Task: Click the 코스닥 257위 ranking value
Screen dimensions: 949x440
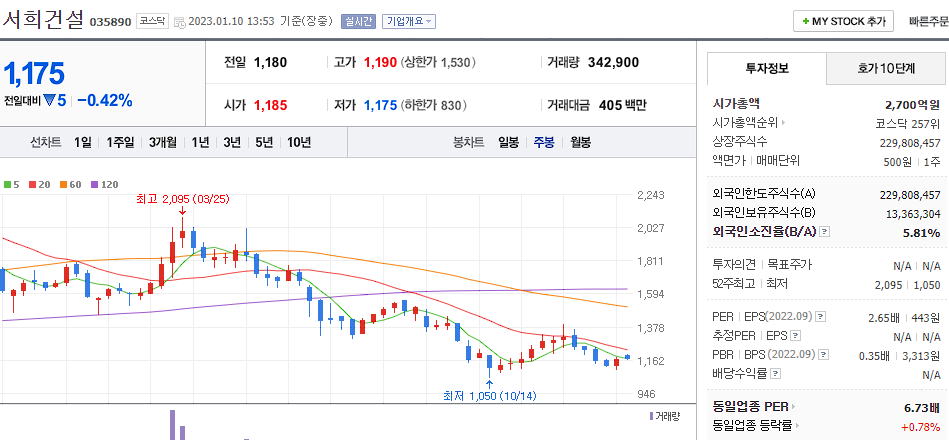Action: (908, 123)
